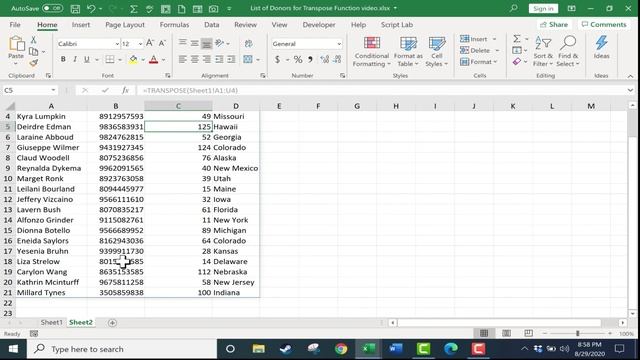Click Insert cells button

pyautogui.click(x=473, y=39)
